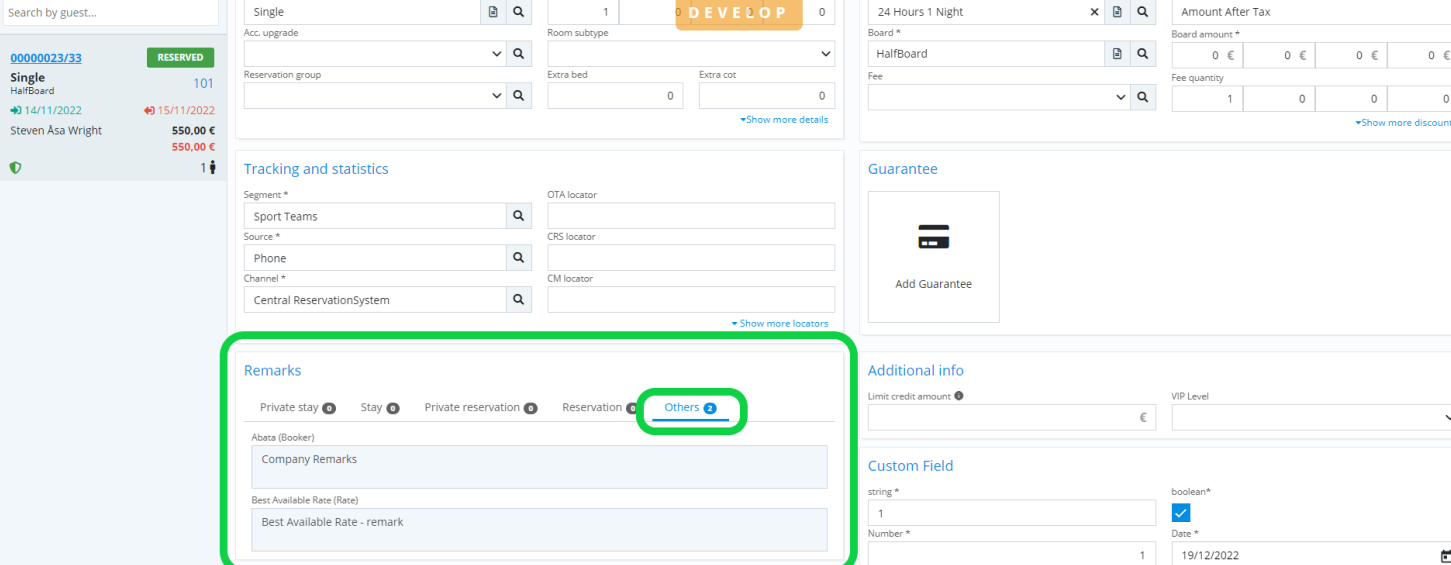Click the search icon next to Segment field
1451x565 pixels.
point(518,216)
